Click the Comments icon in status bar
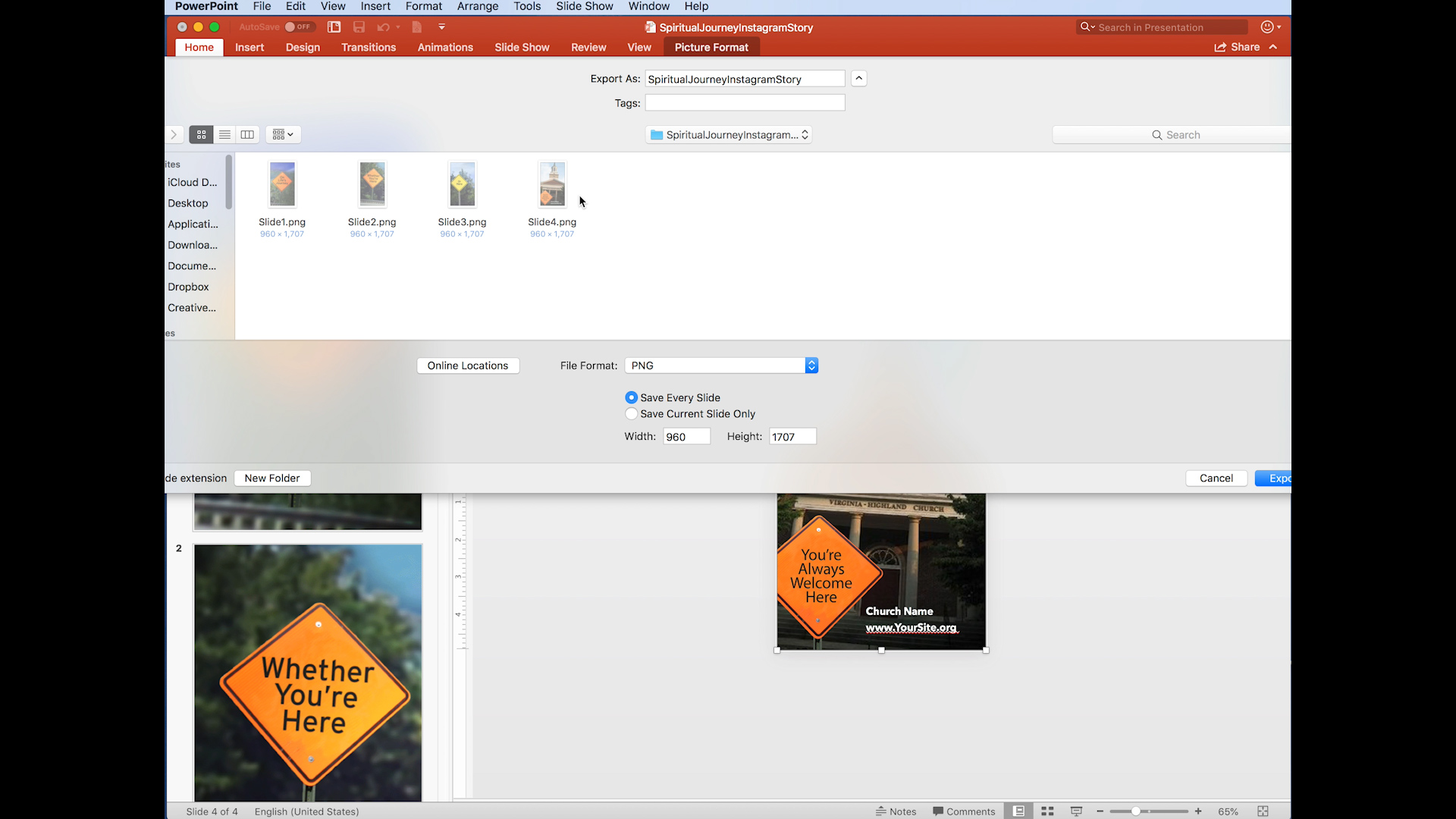Viewport: 1456px width, 819px height. click(x=964, y=811)
